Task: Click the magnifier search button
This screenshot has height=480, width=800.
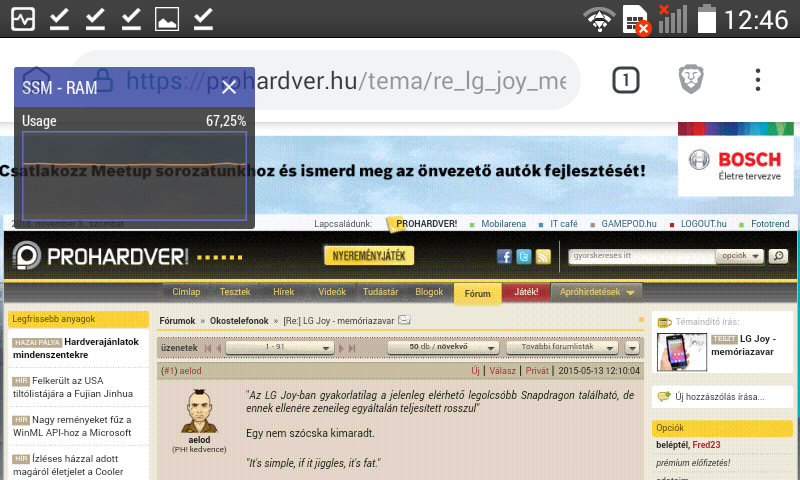Action: click(x=778, y=256)
